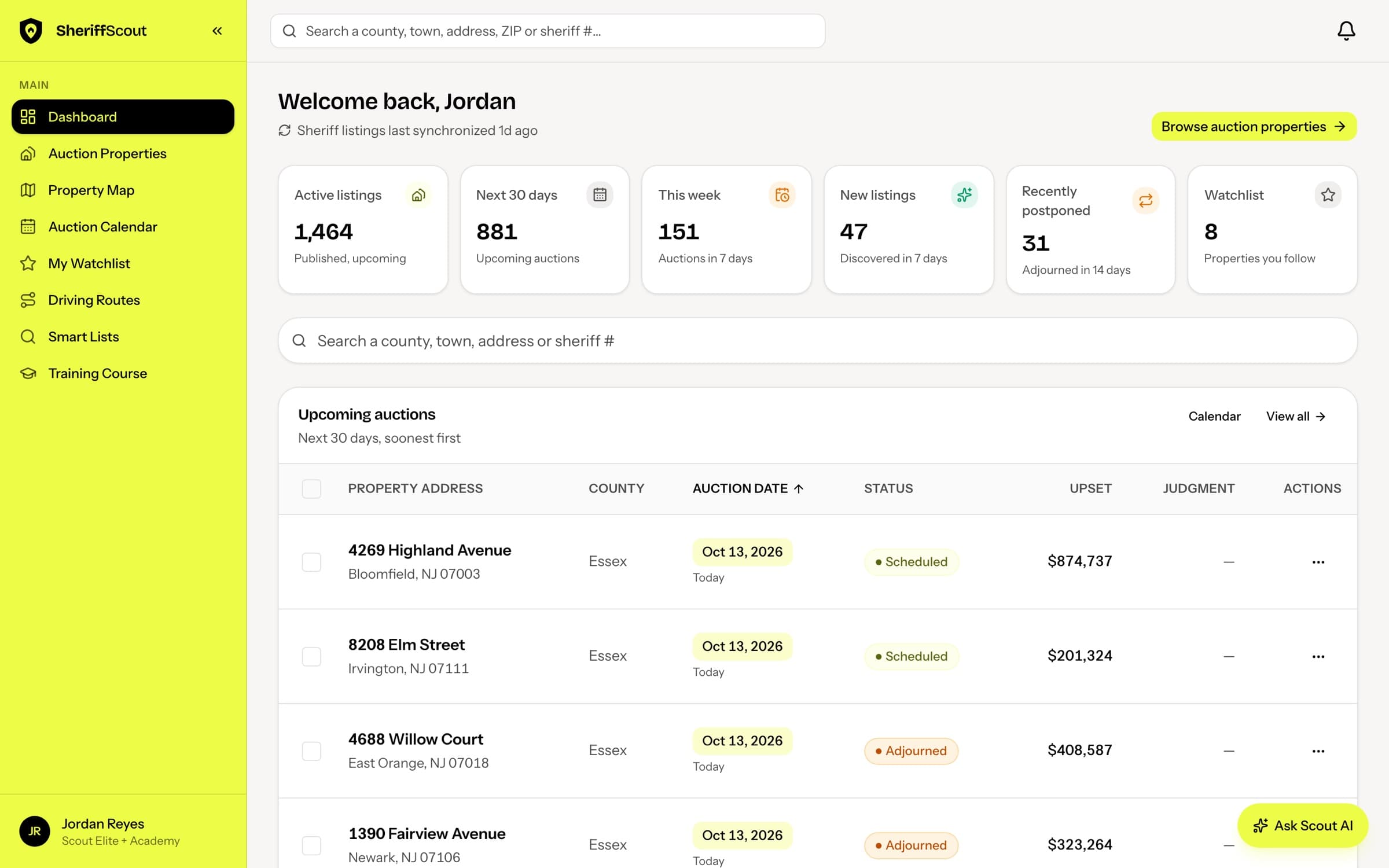Focus the search field above Upcoming auctions
Image resolution: width=1389 pixels, height=868 pixels.
point(817,341)
